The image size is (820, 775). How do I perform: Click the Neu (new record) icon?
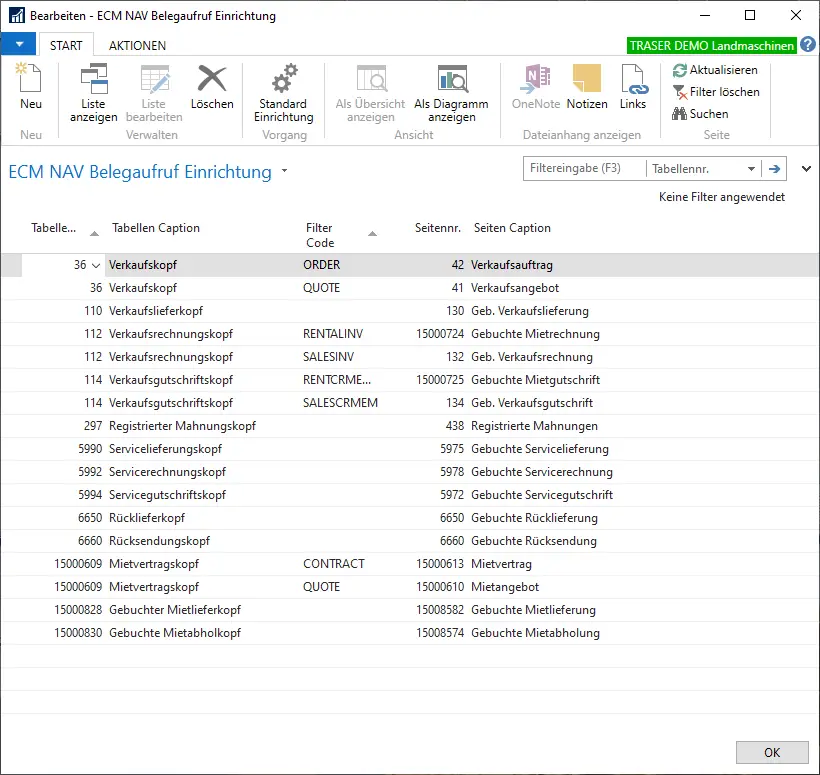pyautogui.click(x=31, y=85)
